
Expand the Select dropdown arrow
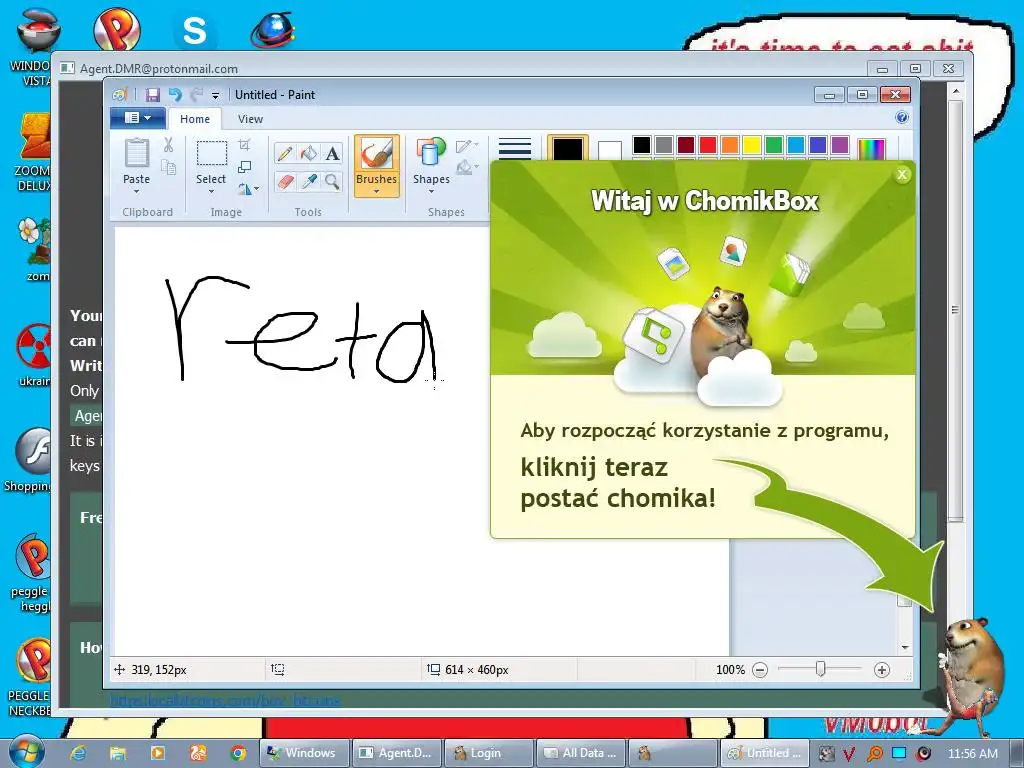212,192
